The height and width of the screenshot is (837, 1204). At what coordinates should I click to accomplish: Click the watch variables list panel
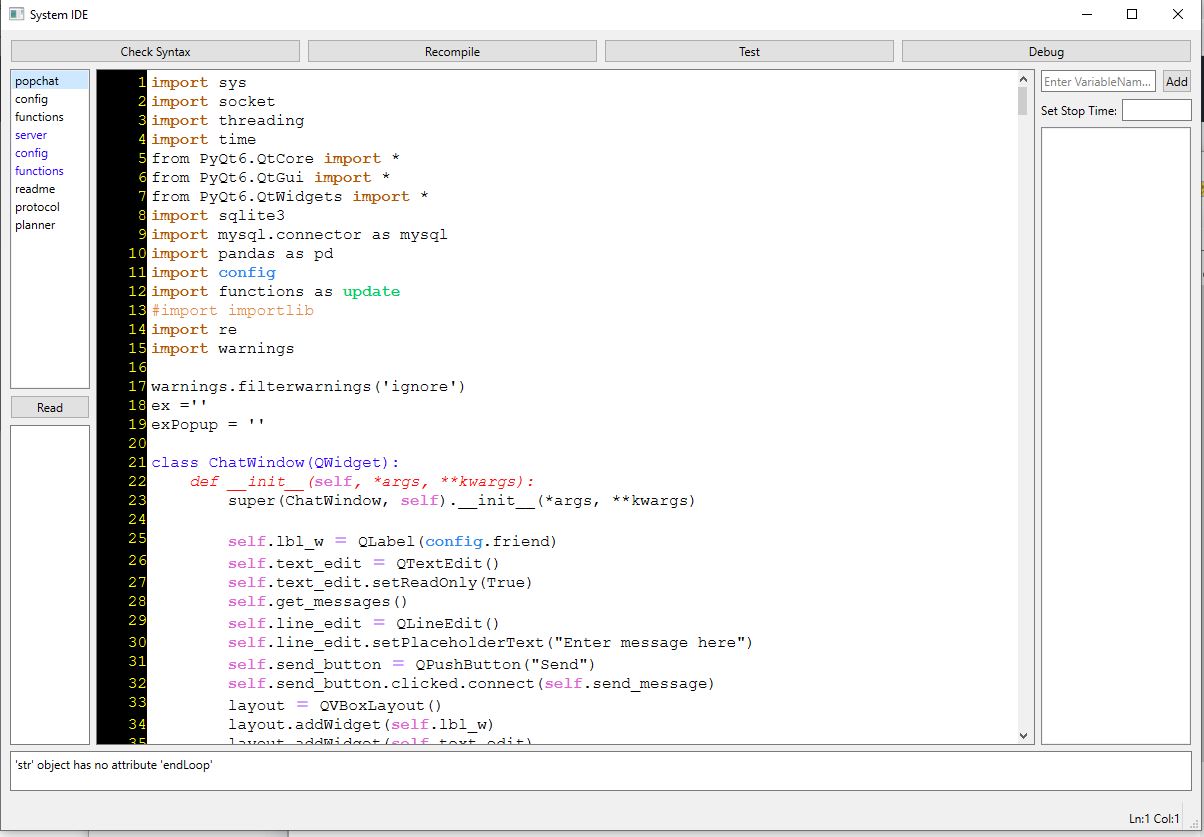coord(1116,436)
